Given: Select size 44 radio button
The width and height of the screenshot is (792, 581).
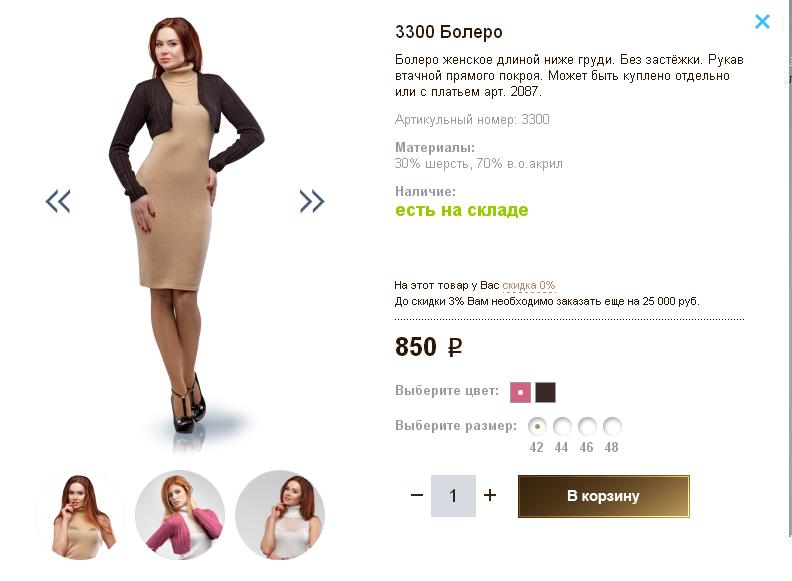Looking at the screenshot, I should pos(562,426).
